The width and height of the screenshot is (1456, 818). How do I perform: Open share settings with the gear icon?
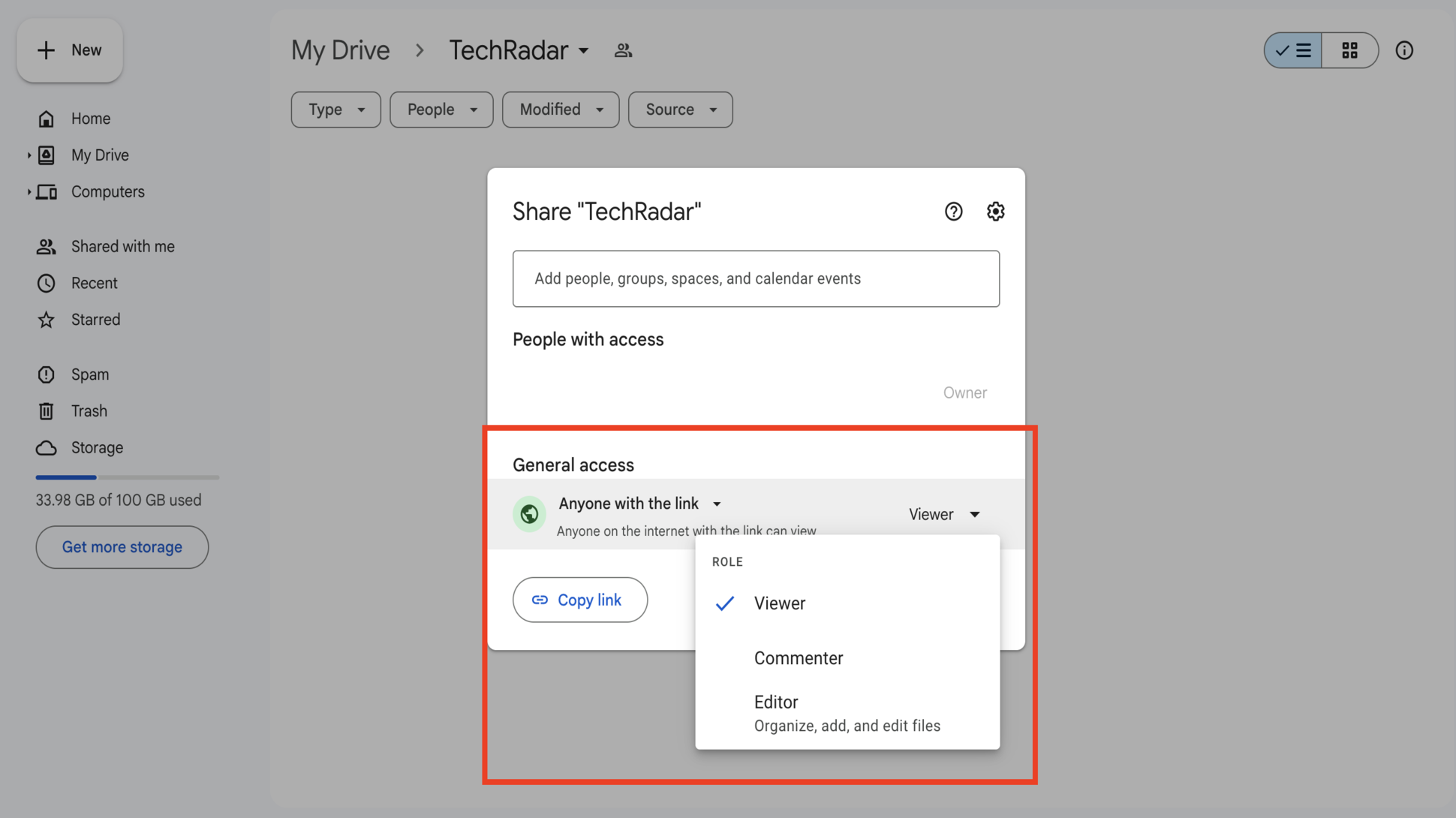pyautogui.click(x=995, y=212)
